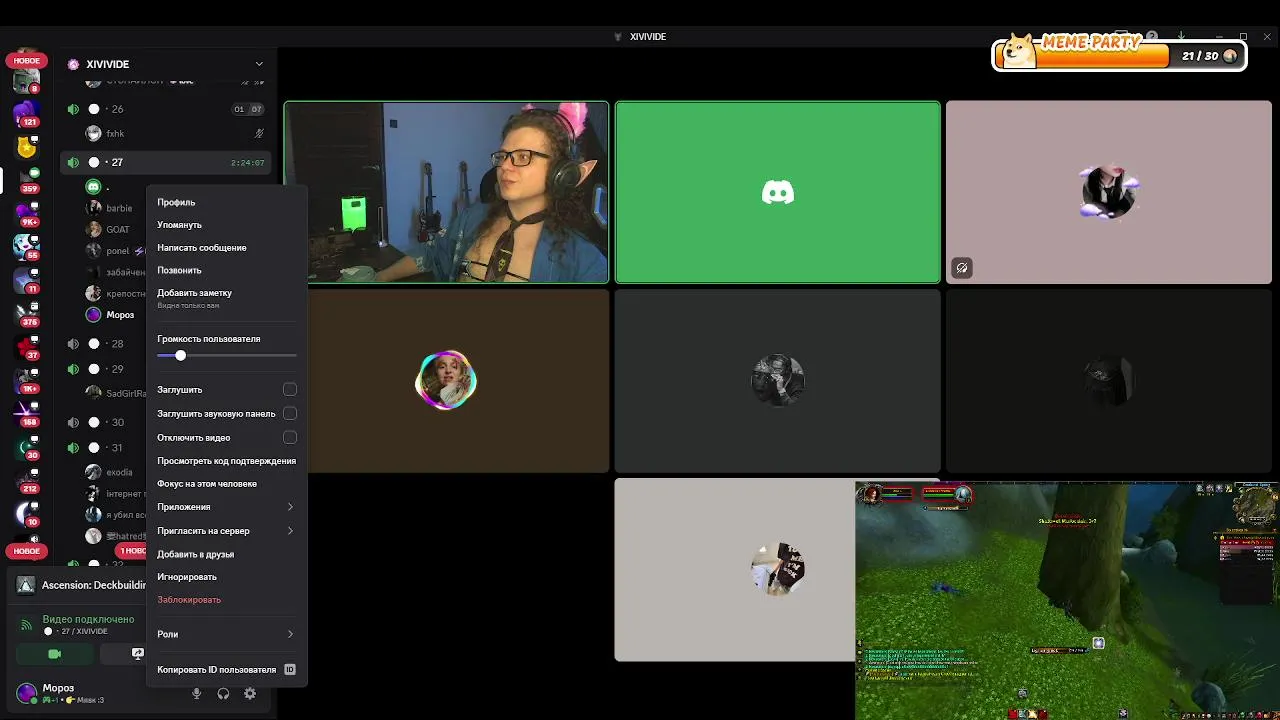Expand the Роли submenu
This screenshot has width=1280, height=720.
pyautogui.click(x=226, y=634)
